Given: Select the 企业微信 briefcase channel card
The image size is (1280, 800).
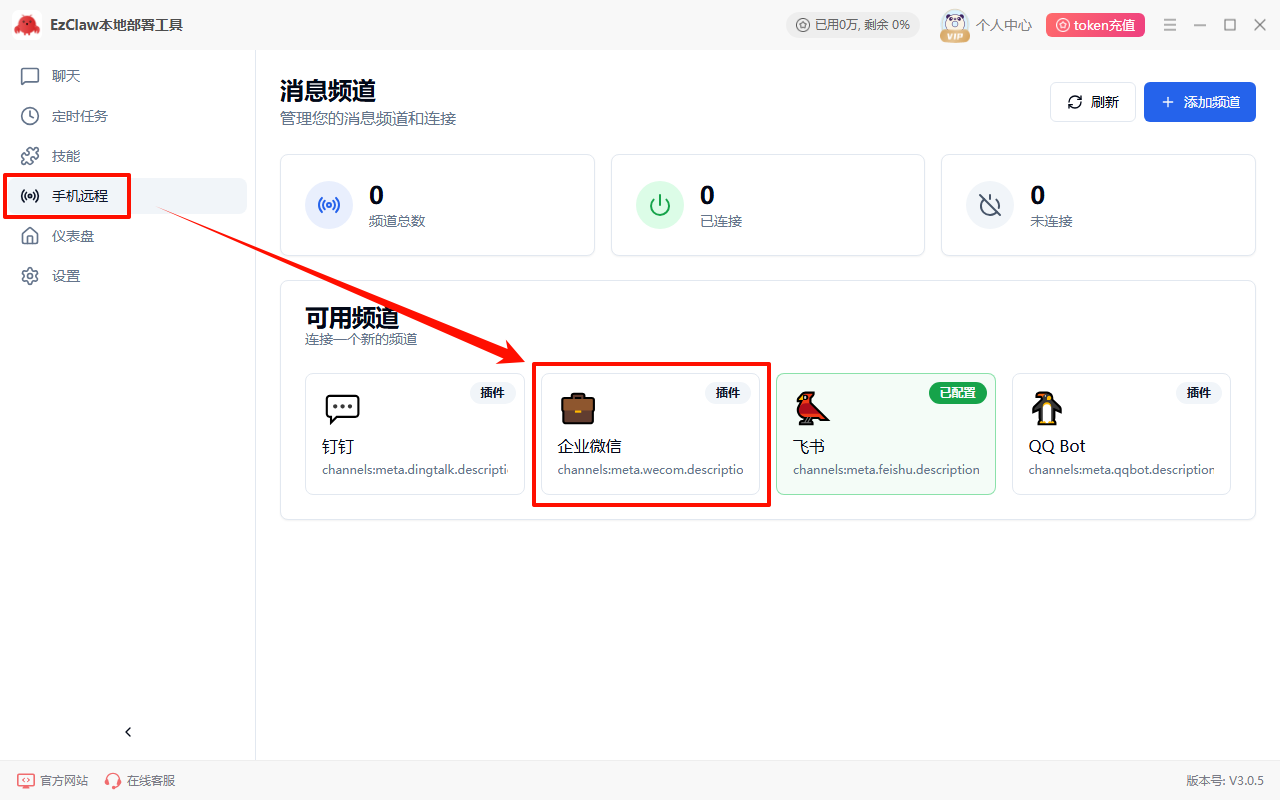Looking at the screenshot, I should click(x=650, y=434).
